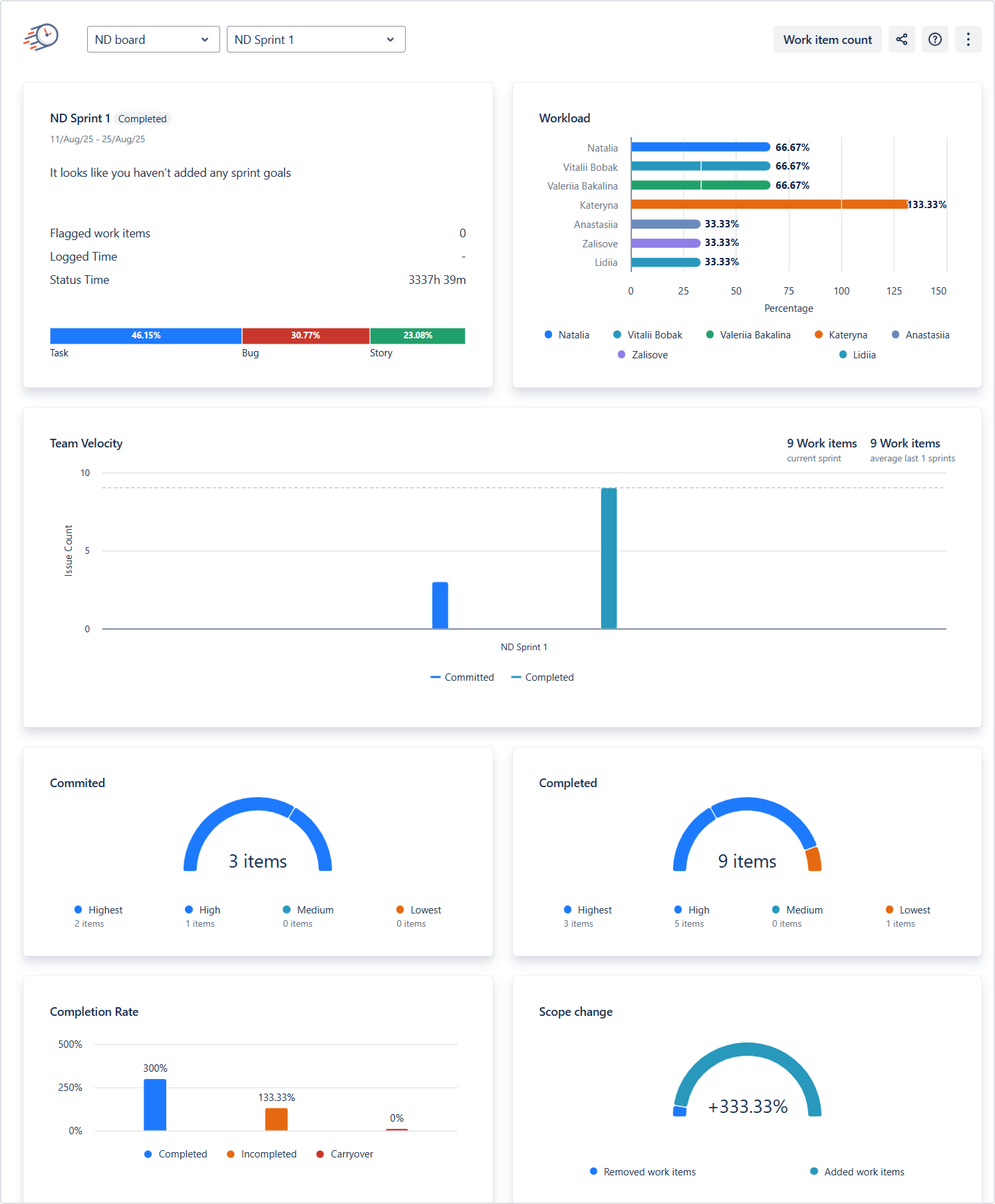
Task: Open the ND Sprint 1 selector
Action: [315, 40]
